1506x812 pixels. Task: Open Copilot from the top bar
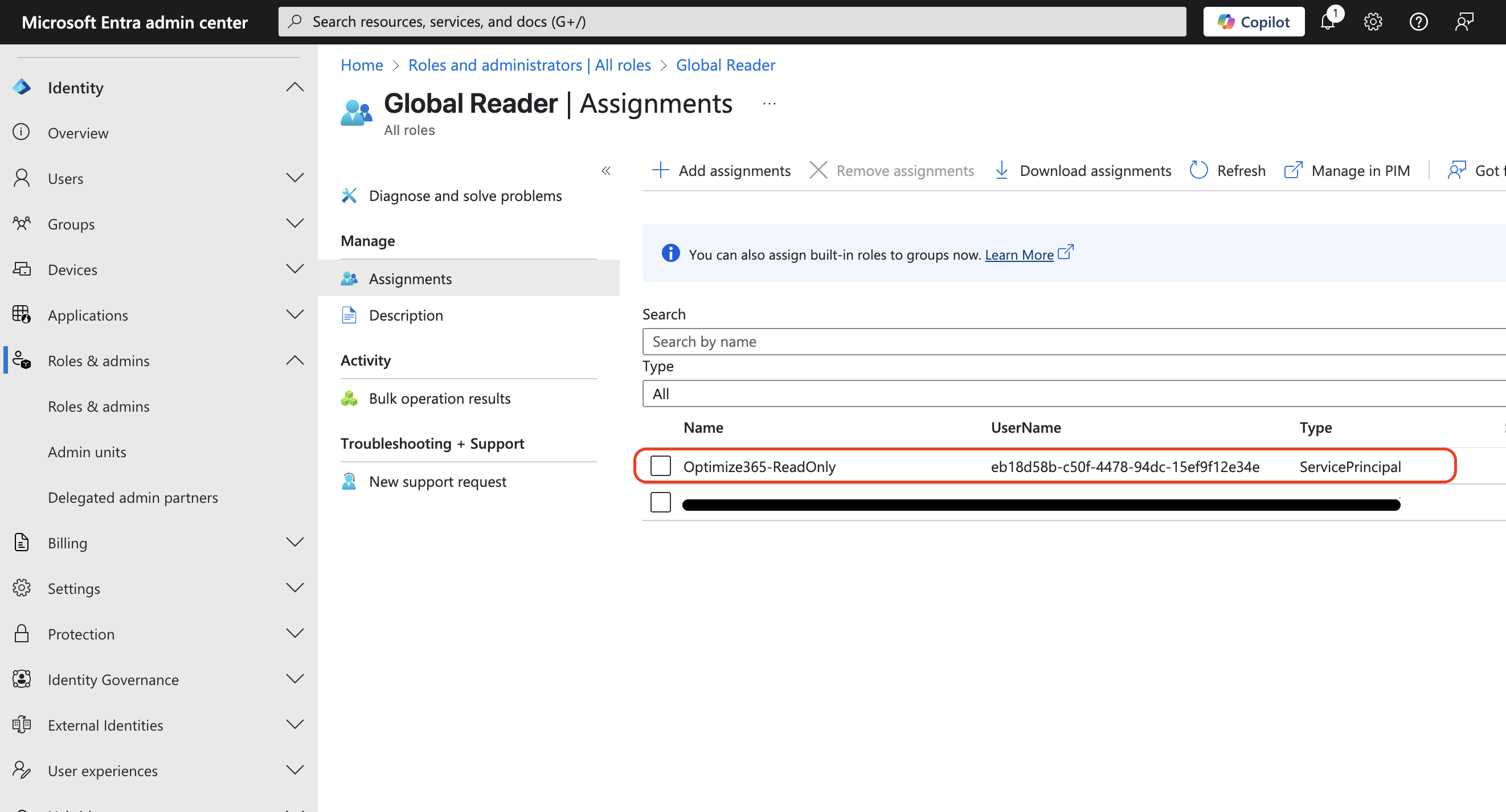1254,22
